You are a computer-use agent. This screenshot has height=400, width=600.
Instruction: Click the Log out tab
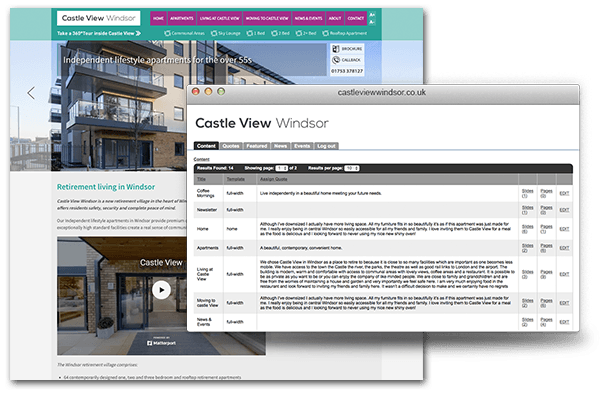(x=326, y=146)
